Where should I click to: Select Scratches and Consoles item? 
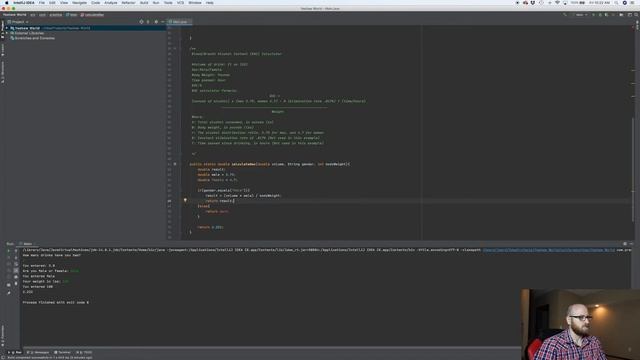click(34, 38)
